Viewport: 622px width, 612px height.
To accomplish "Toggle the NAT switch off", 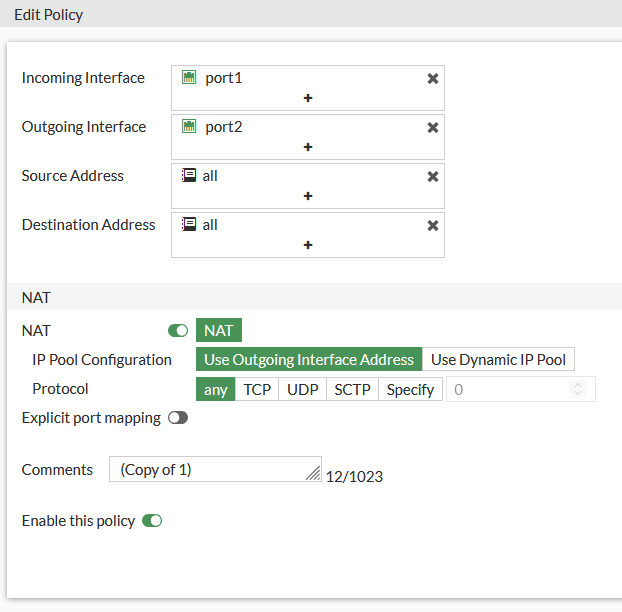I will point(178,331).
